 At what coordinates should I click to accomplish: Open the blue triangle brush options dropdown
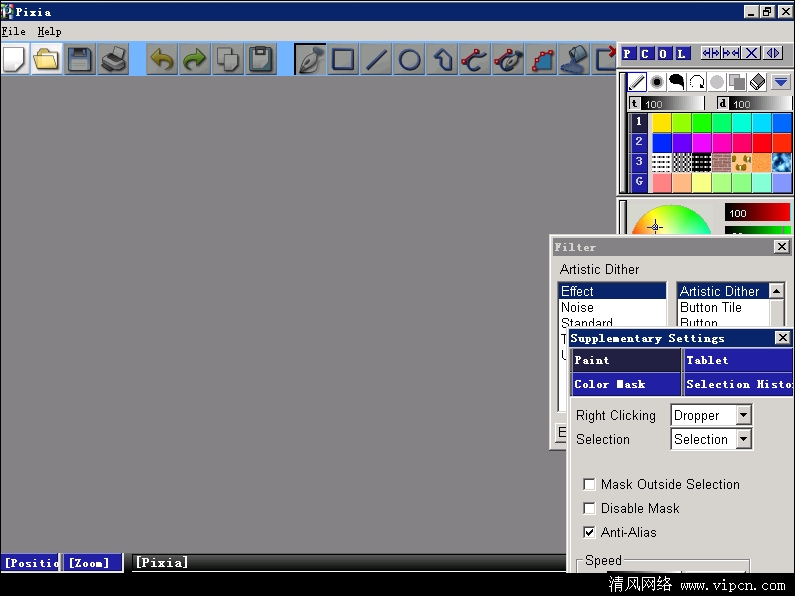pos(781,82)
